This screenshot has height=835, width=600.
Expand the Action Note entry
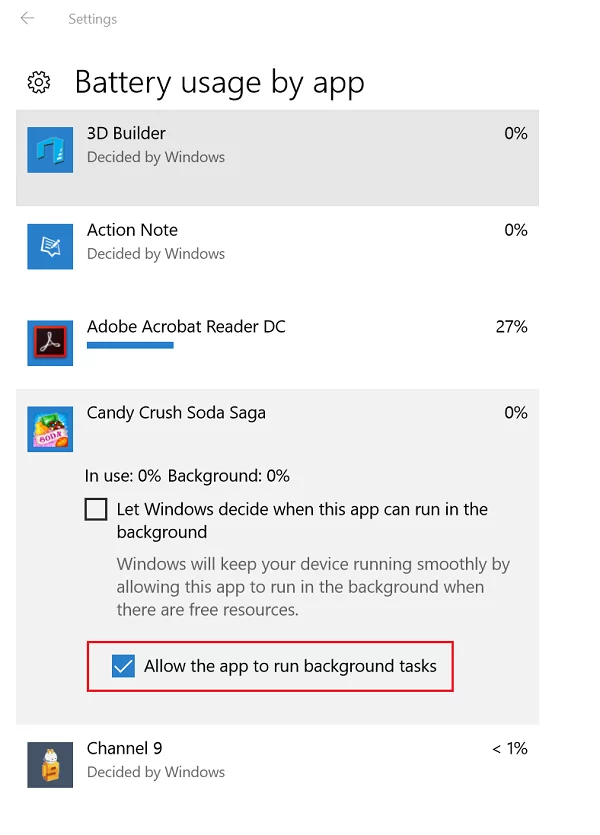coord(300,241)
